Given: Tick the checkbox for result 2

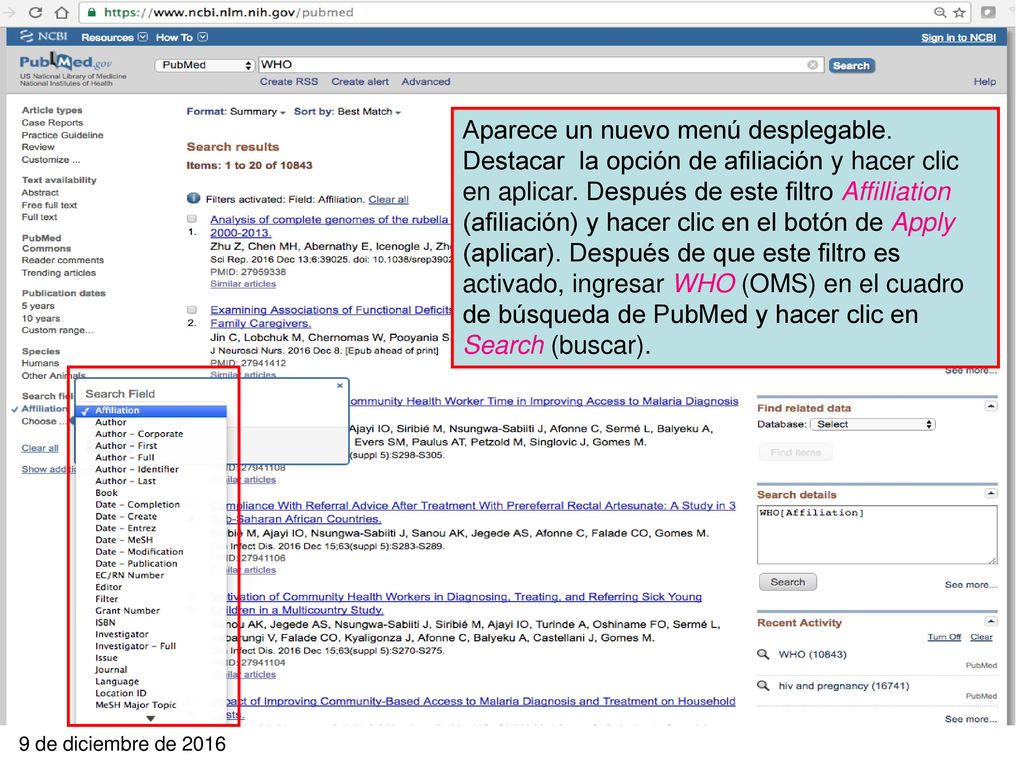Looking at the screenshot, I should (x=192, y=310).
